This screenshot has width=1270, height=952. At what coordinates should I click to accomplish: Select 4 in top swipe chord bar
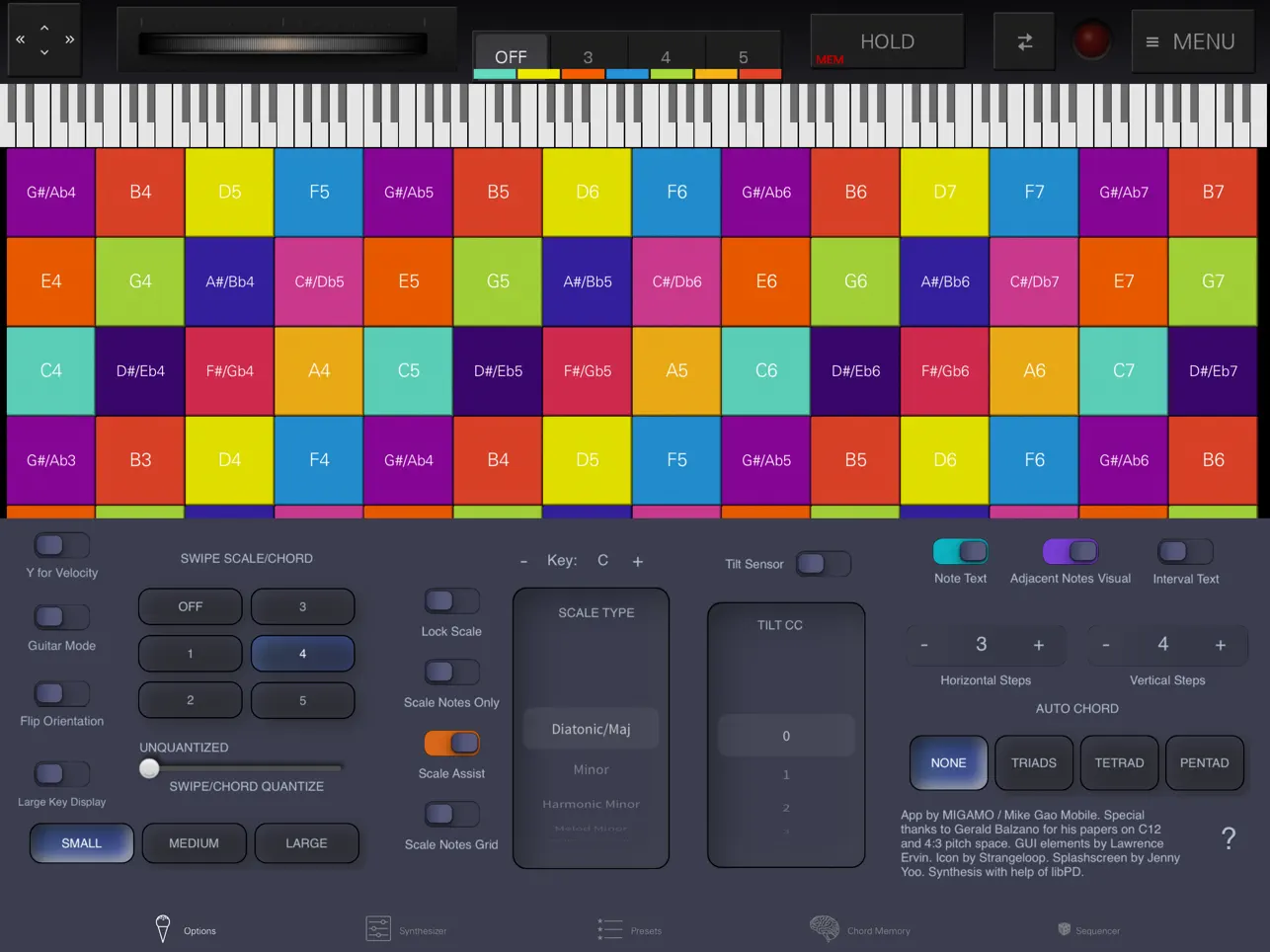click(666, 56)
